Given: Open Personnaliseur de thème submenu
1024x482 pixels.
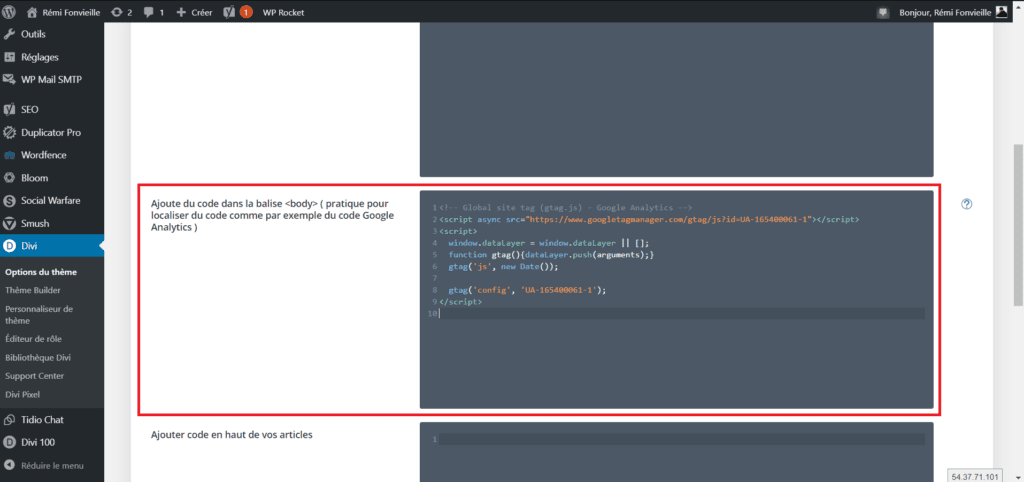Looking at the screenshot, I should tap(39, 315).
